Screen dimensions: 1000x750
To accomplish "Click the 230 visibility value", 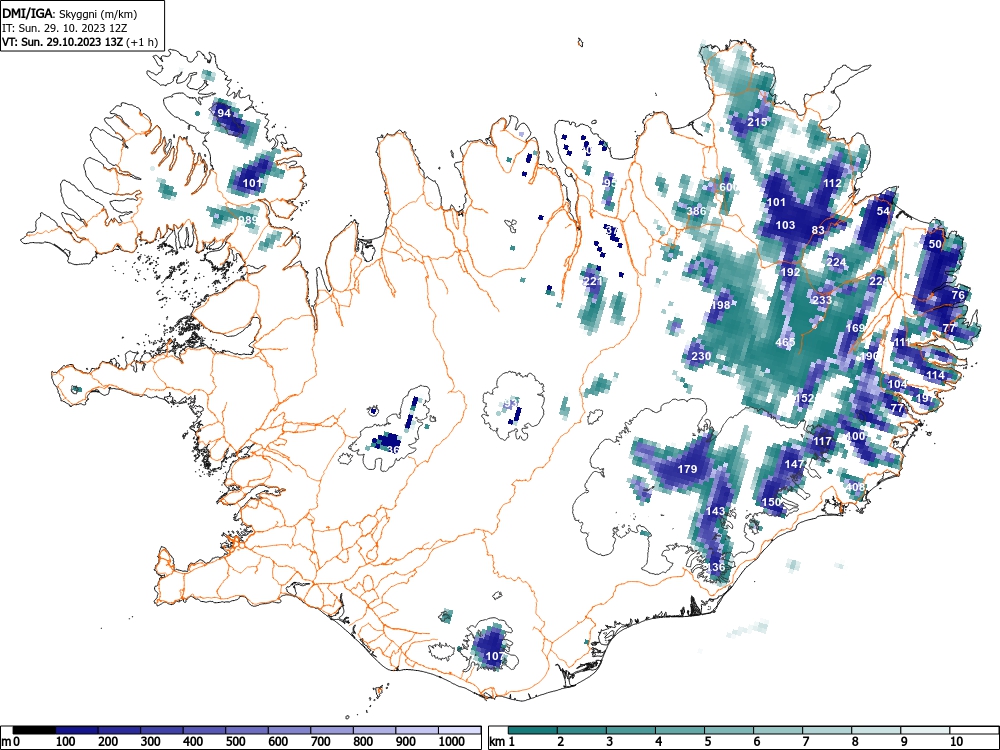I will (701, 356).
